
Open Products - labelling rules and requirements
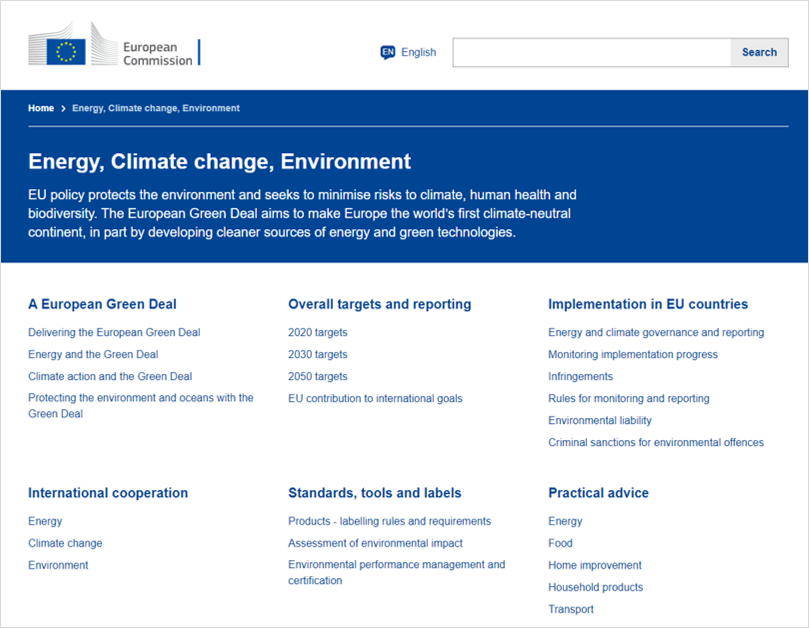pyautogui.click(x=390, y=521)
